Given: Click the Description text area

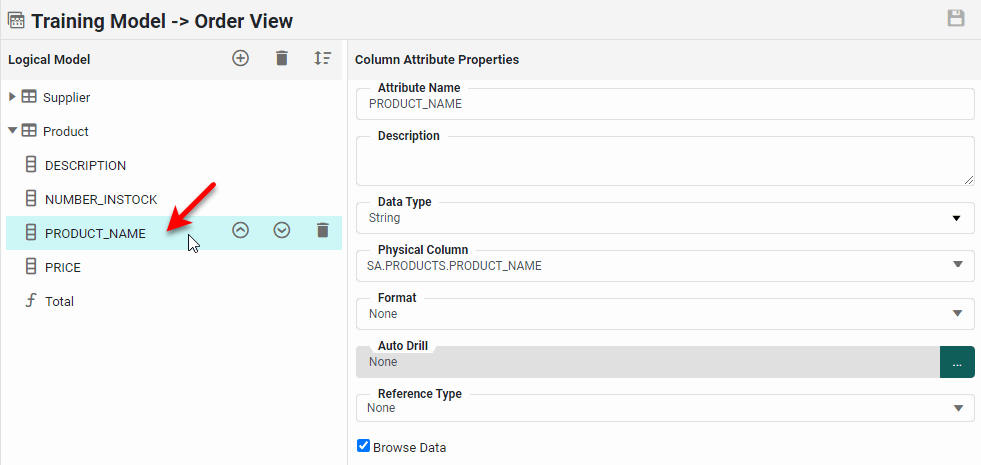Looking at the screenshot, I should (x=664, y=162).
